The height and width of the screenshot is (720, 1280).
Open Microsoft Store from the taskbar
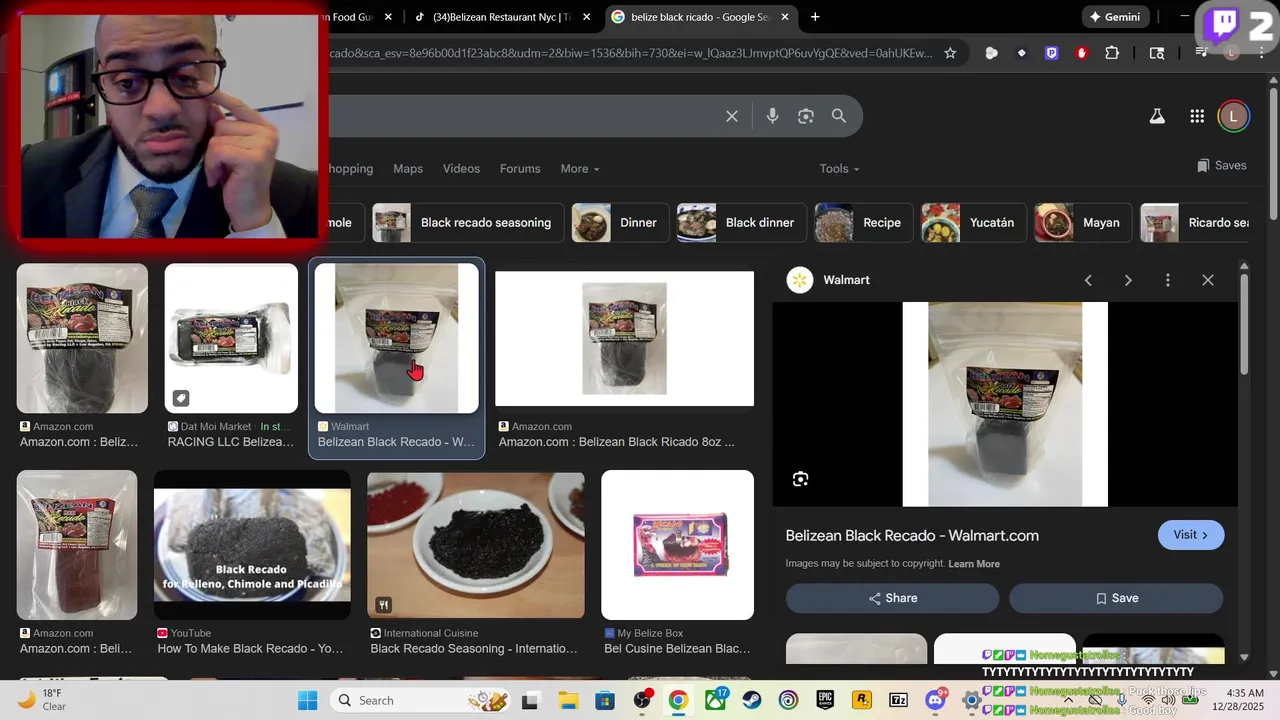(604, 700)
